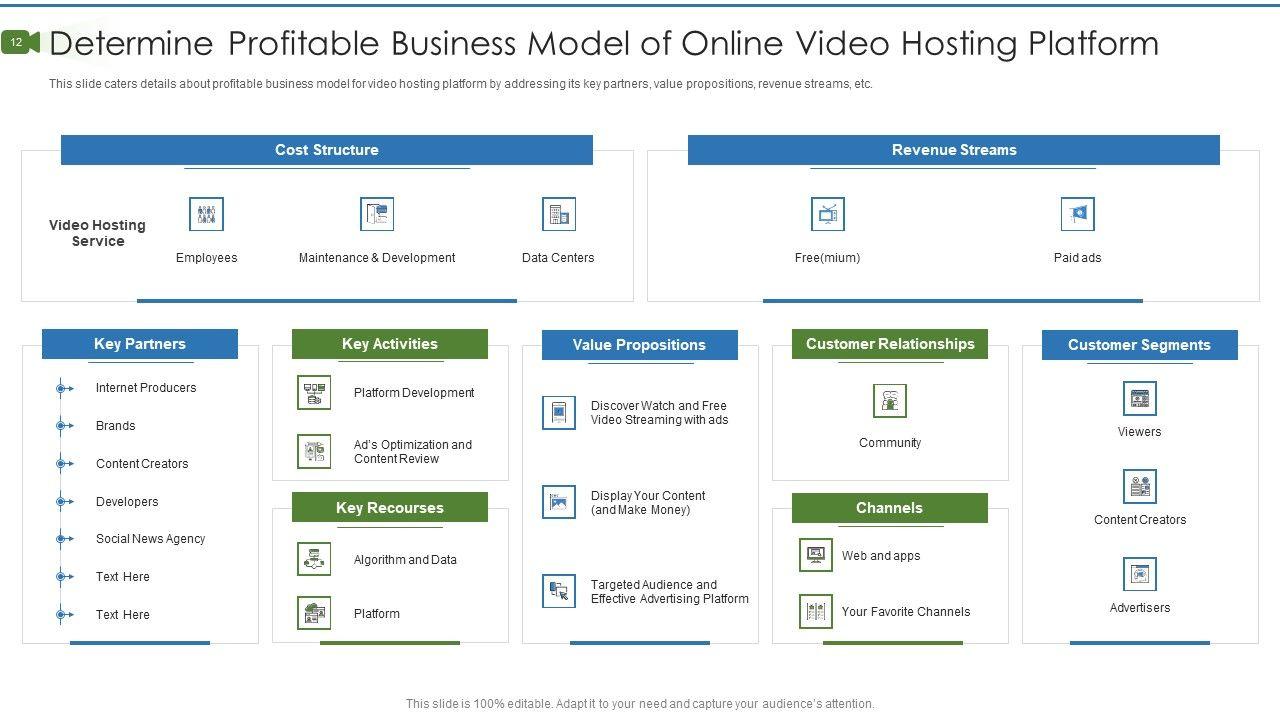Viewport: 1280px width, 720px height.
Task: Click the "Developers" text
Action: (127, 502)
